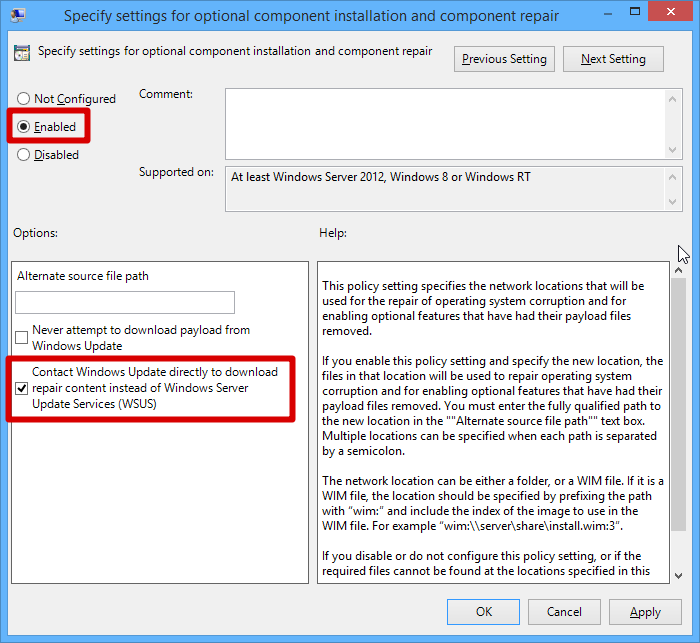Uncheck Contact Windows Update directly checkbox
This screenshot has width=700, height=643.
click(x=22, y=388)
